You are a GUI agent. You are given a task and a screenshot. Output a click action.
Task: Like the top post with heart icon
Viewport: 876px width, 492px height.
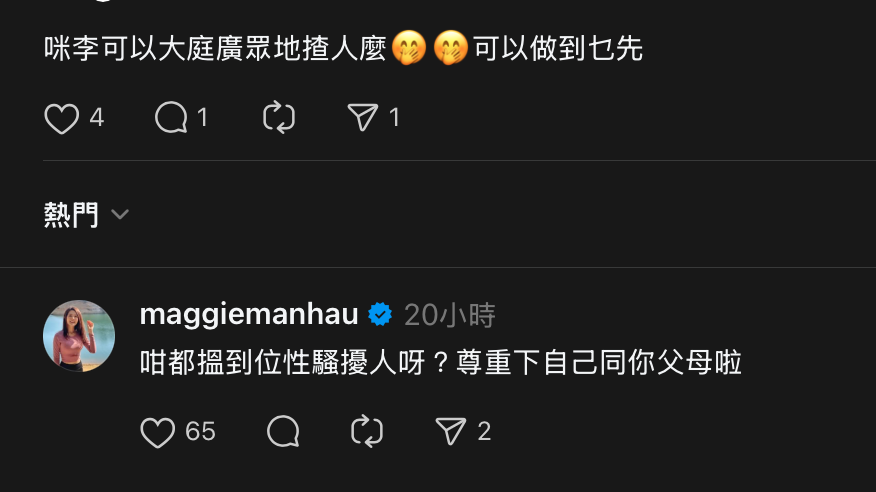(x=61, y=118)
